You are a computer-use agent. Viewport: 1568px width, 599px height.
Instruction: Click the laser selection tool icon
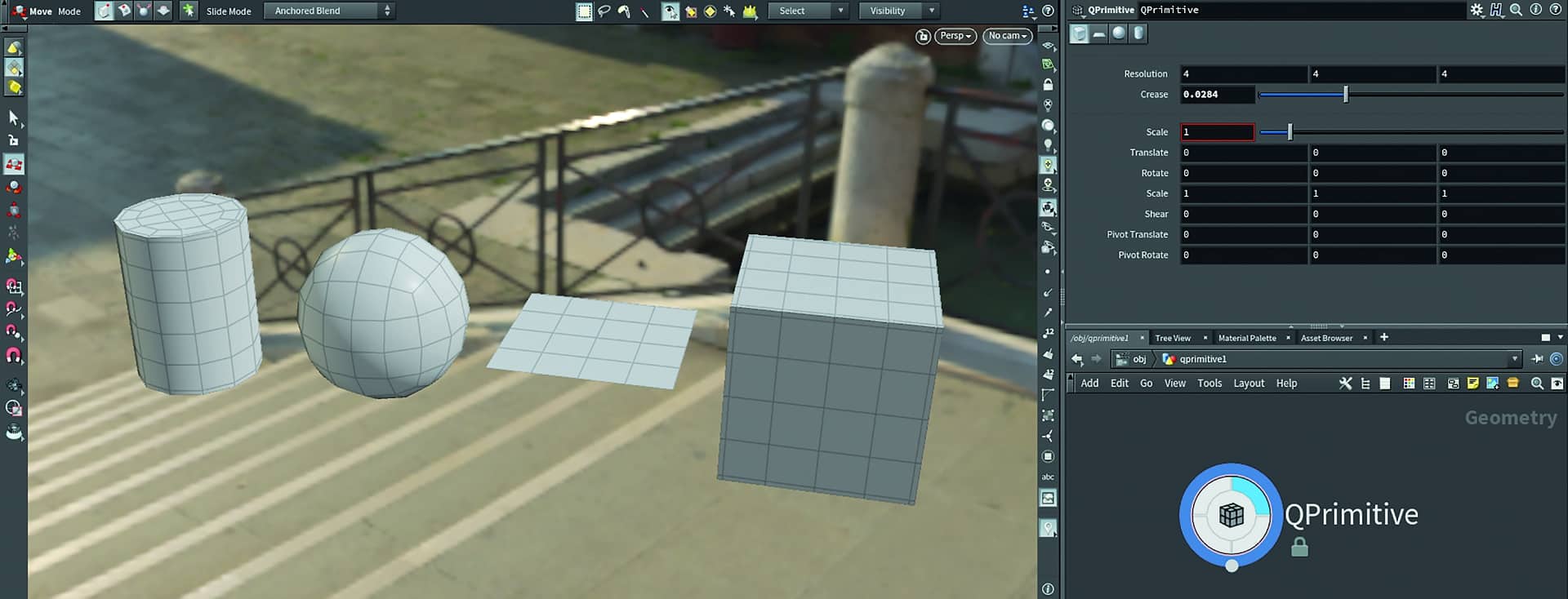pos(645,11)
